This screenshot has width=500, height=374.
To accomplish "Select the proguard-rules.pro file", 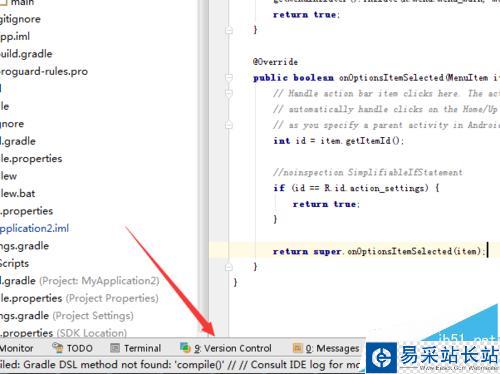I will [44, 71].
